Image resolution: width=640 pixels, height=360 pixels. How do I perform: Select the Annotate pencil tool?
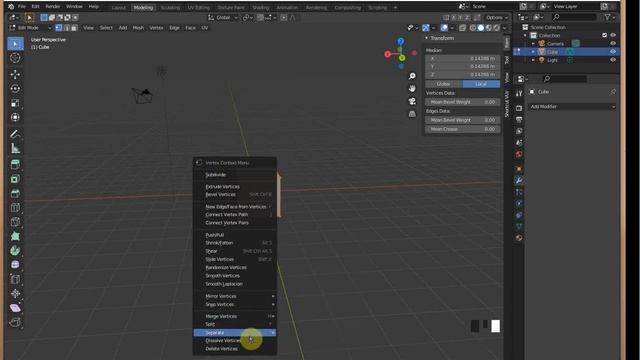point(16,134)
